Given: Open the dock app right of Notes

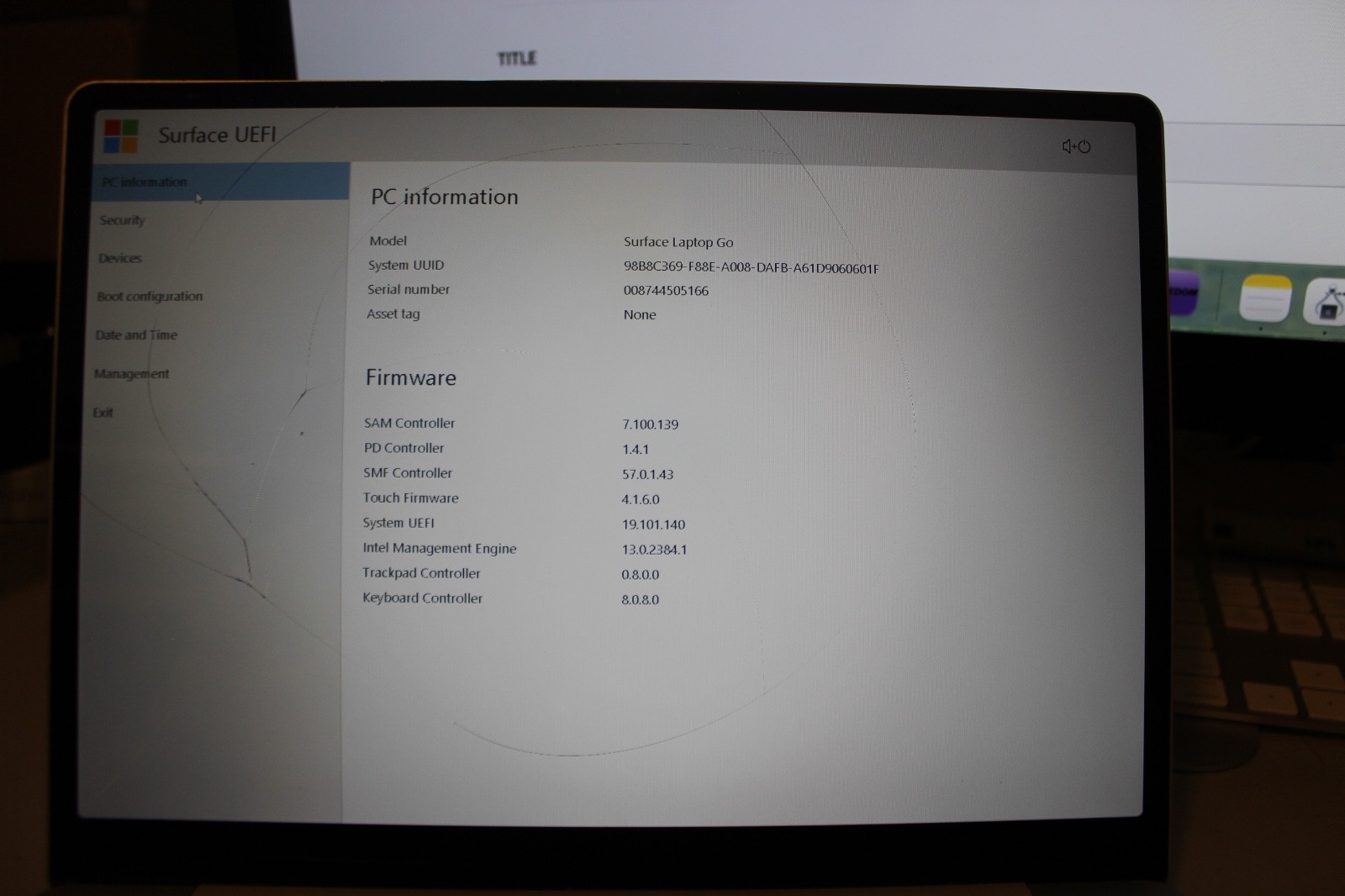Looking at the screenshot, I should pos(1327,301).
